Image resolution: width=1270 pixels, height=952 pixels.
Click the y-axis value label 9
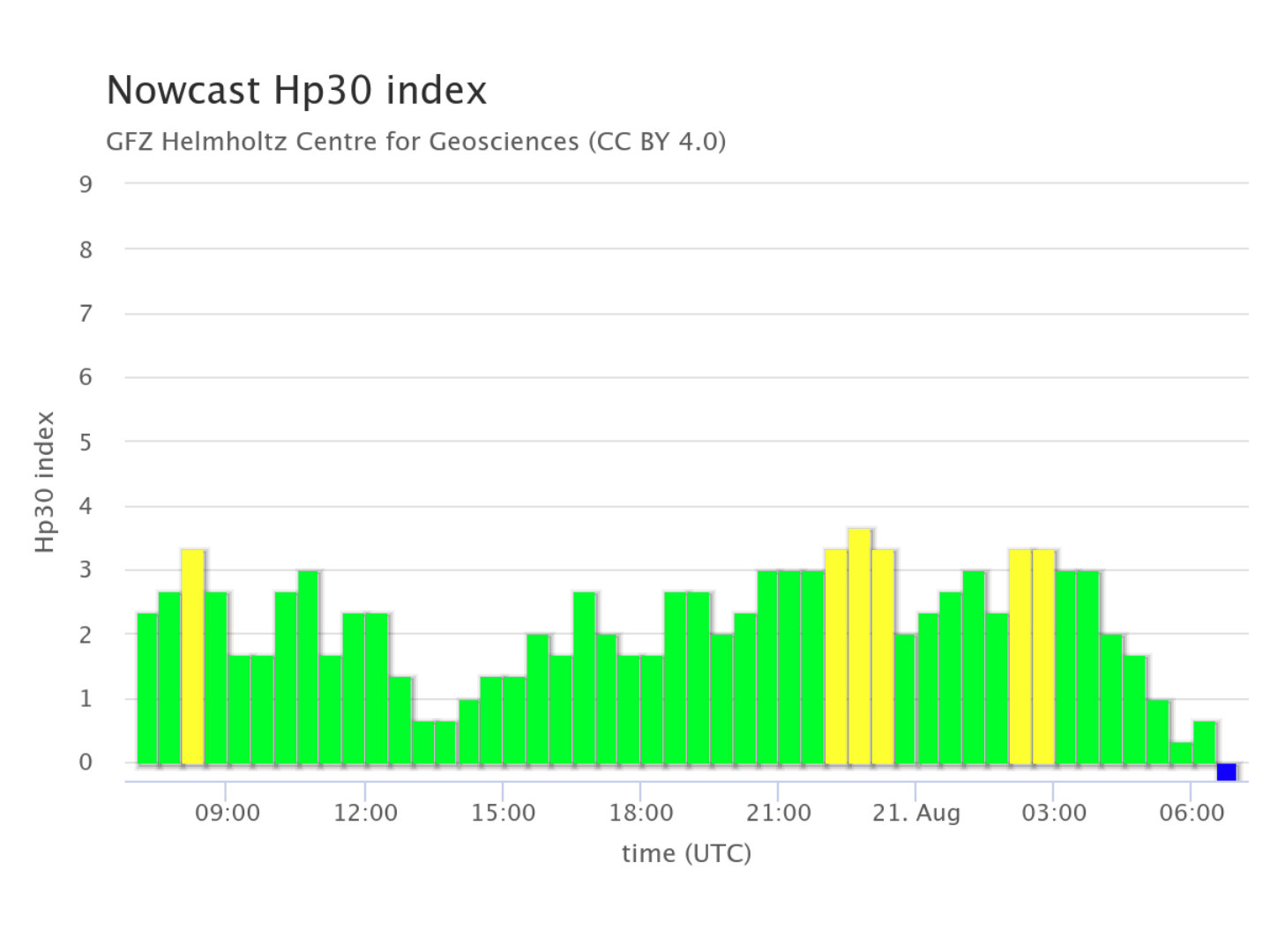(86, 184)
